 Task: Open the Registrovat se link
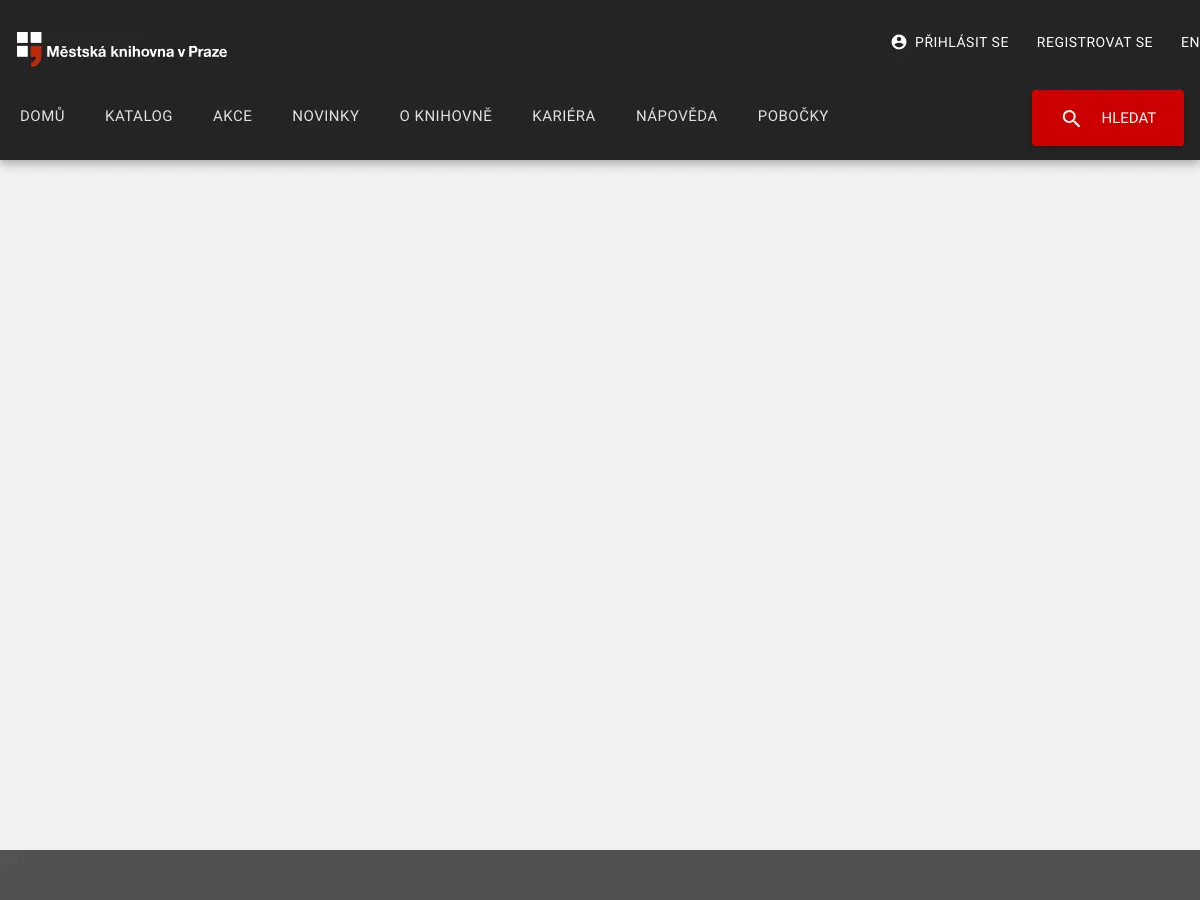(x=1094, y=42)
